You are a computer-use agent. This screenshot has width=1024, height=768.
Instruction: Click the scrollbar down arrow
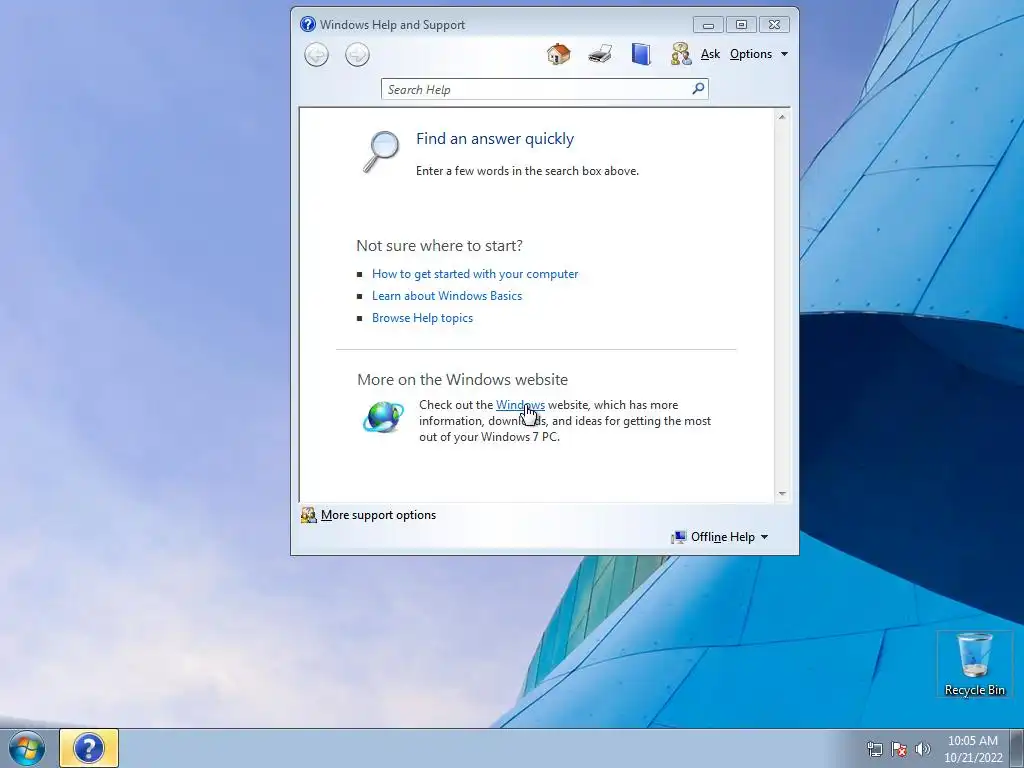click(x=782, y=494)
